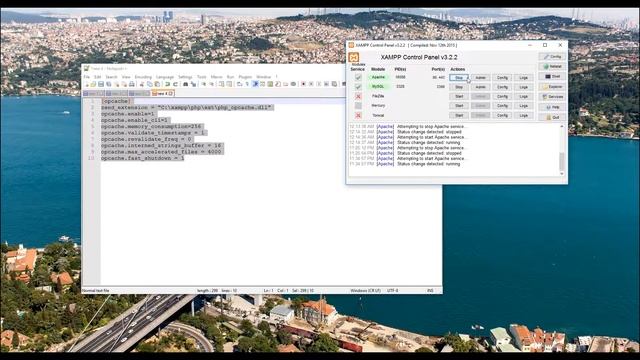Click the Redo icon in Notepad++ toolbar
This screenshot has height=360, width=640.
tap(175, 84)
